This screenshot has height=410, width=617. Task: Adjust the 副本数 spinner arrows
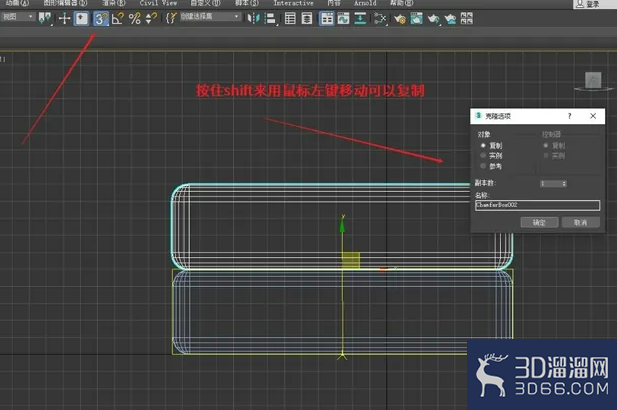click(x=564, y=184)
